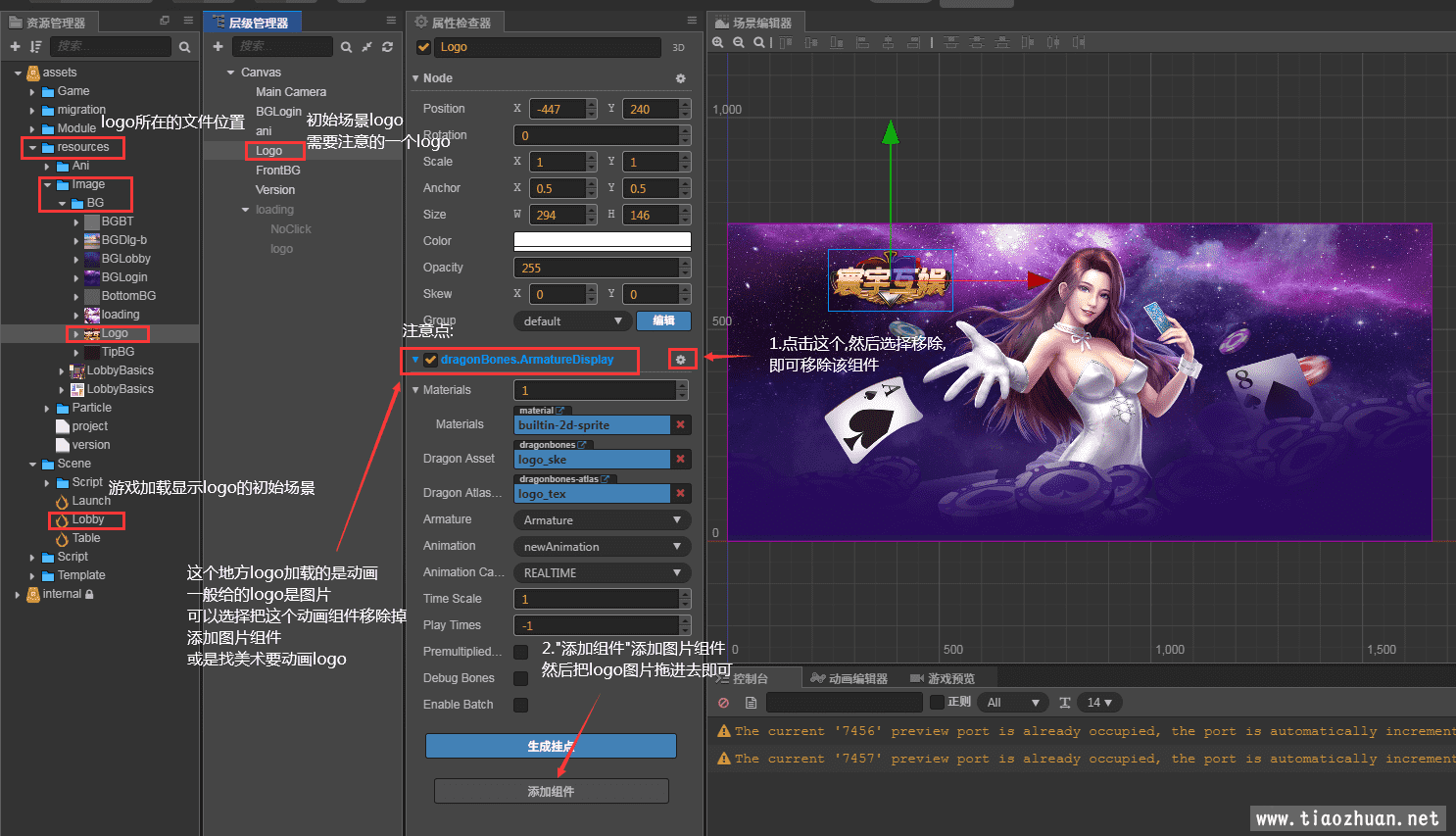Collapse the Node section in the inspector

(x=415, y=78)
